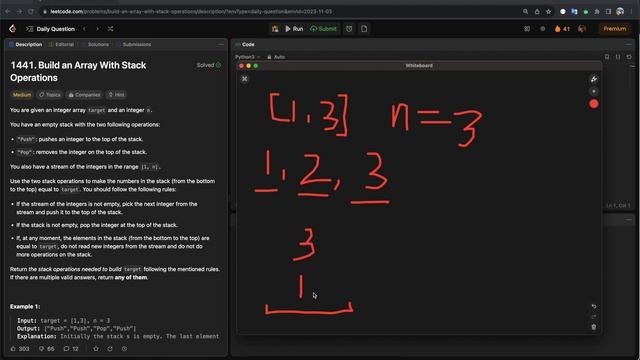Dislike the problem thumbs down 65

(47, 349)
